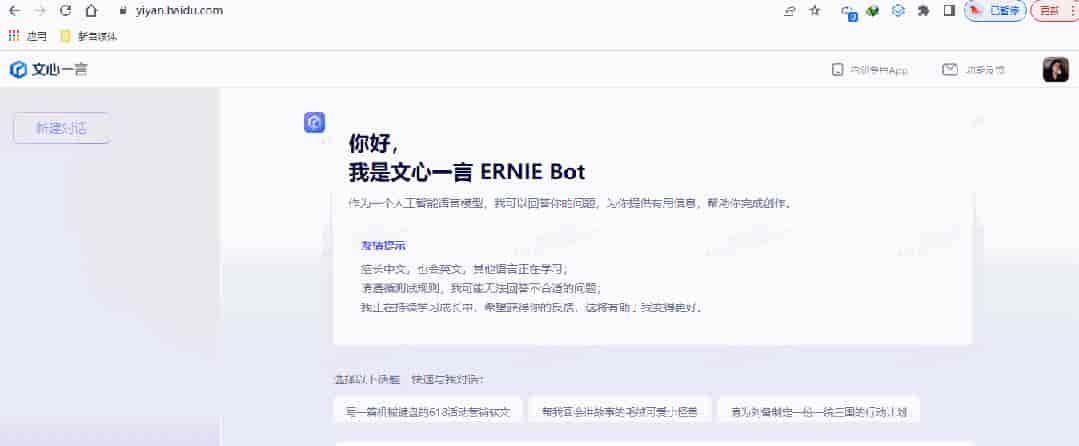This screenshot has height=446, width=1079.
Task: Open the user avatar menu
Action: [1056, 70]
